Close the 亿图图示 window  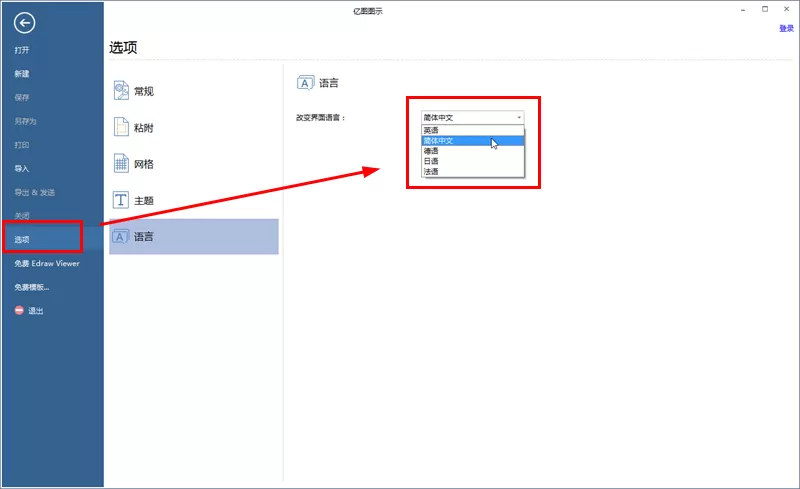pyautogui.click(x=786, y=9)
